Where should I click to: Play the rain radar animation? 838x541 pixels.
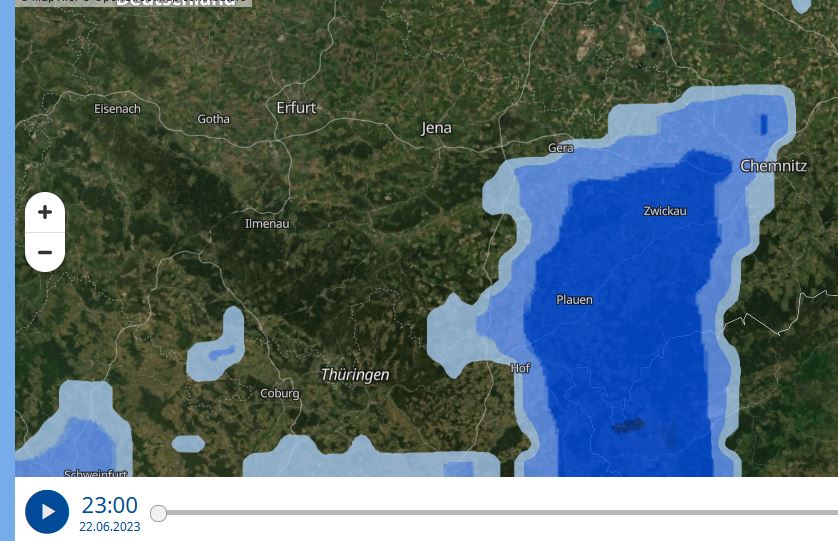[47, 511]
